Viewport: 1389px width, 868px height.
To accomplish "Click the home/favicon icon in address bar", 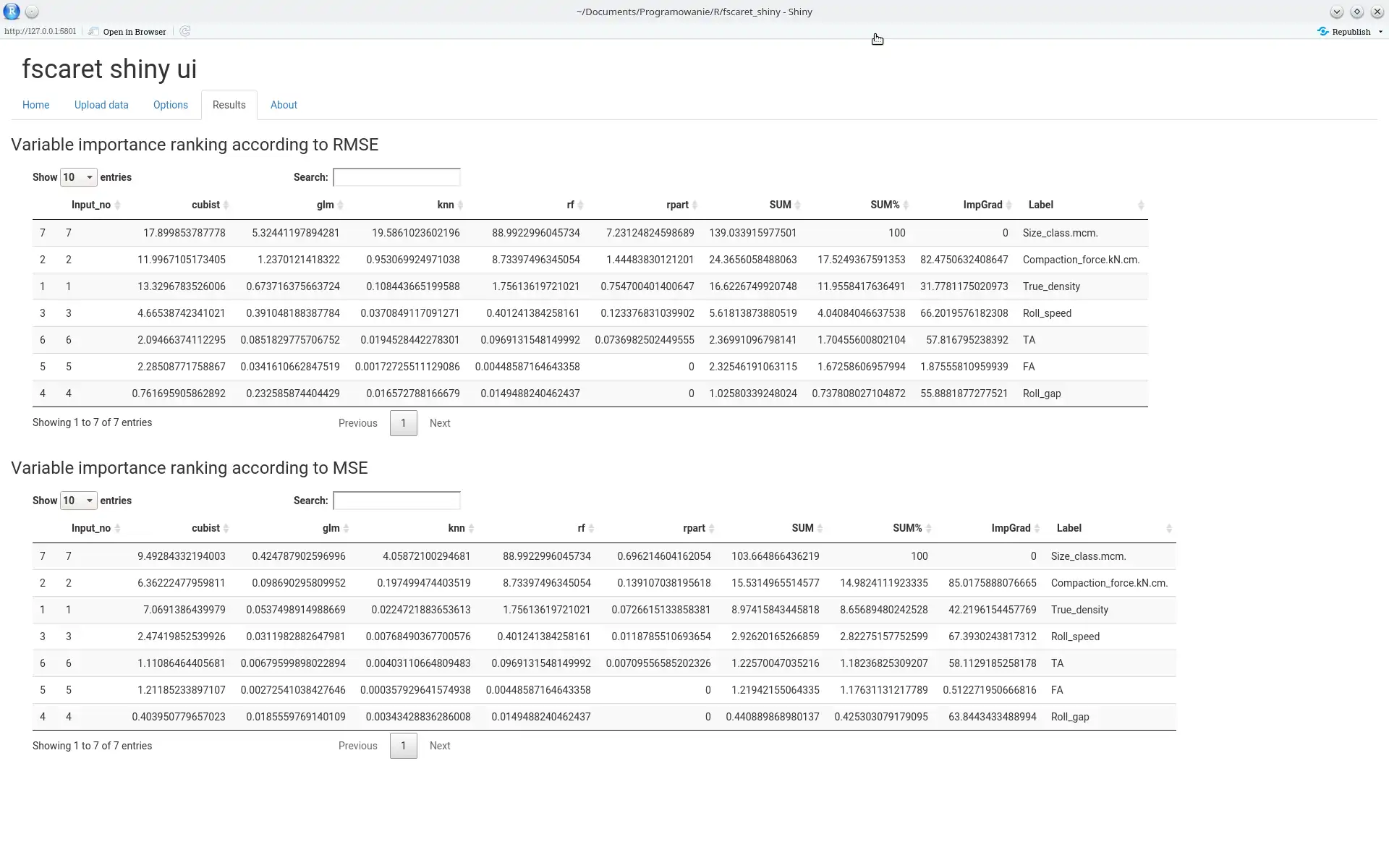I will [91, 31].
